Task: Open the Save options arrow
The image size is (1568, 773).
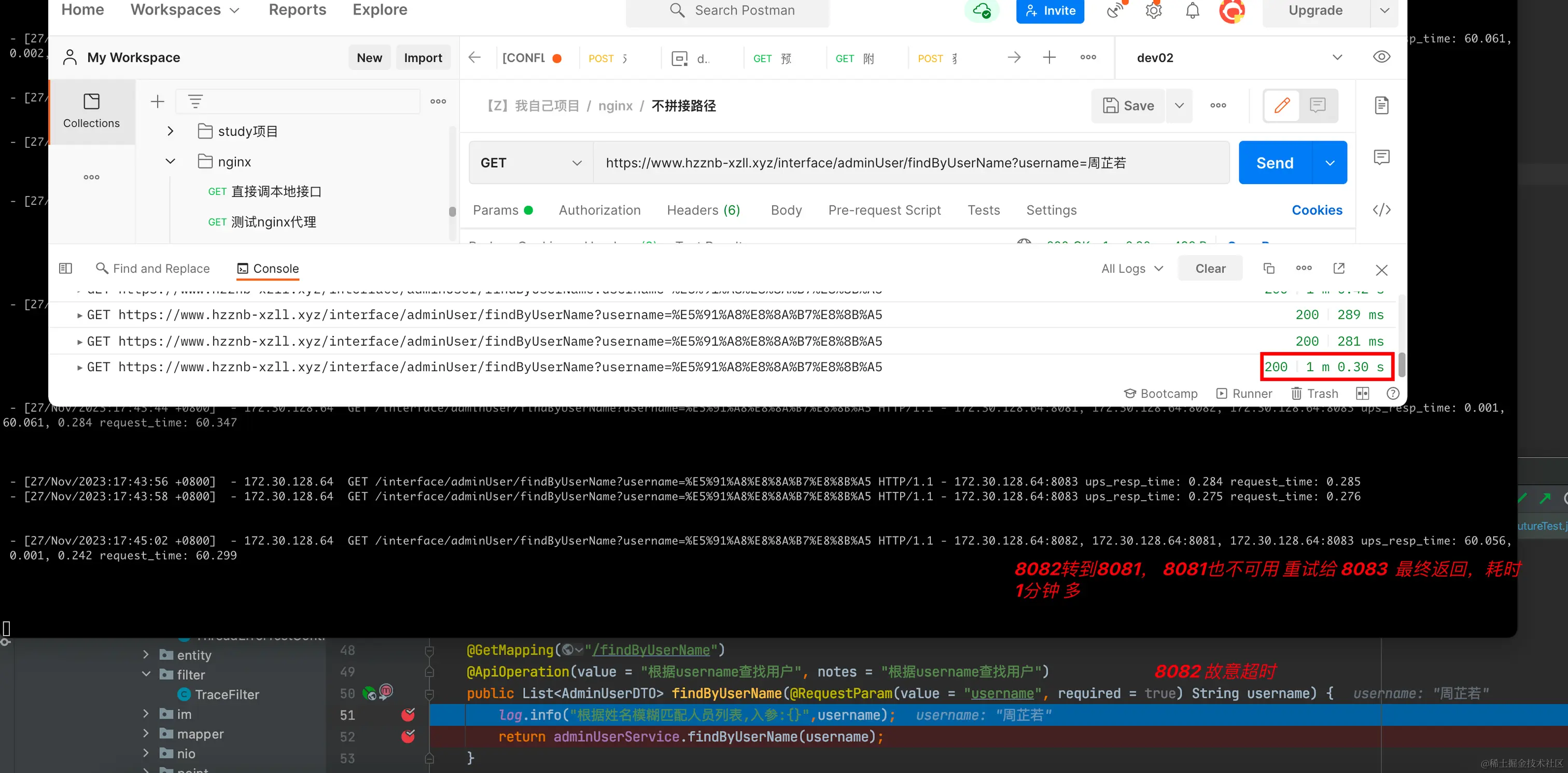Action: [1179, 105]
